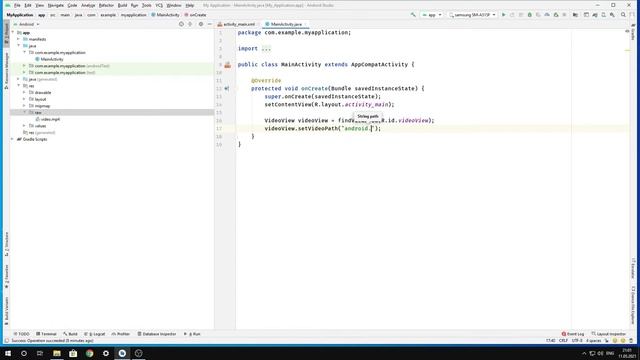Open File Explorer from the taskbar
The height and width of the screenshot is (360, 640).
57,353
